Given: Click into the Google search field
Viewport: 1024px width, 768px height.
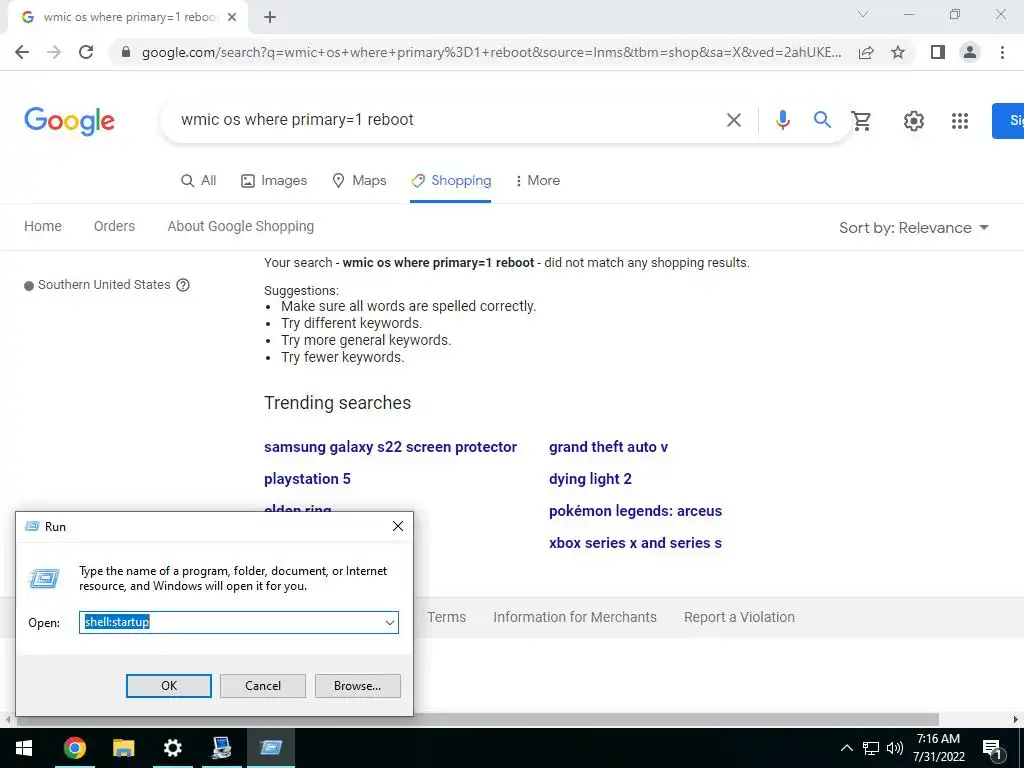Looking at the screenshot, I should pos(444,120).
